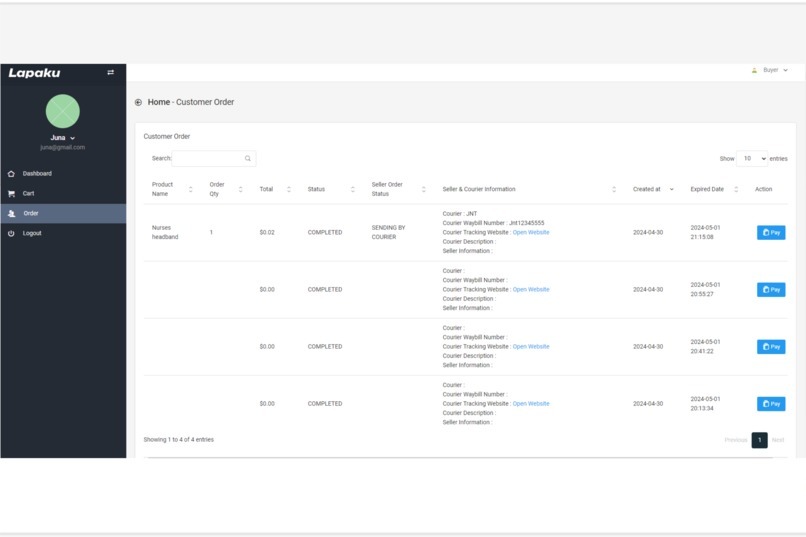The height and width of the screenshot is (537, 806).
Task: Click Pay for the Nurses headband order
Action: click(x=771, y=233)
